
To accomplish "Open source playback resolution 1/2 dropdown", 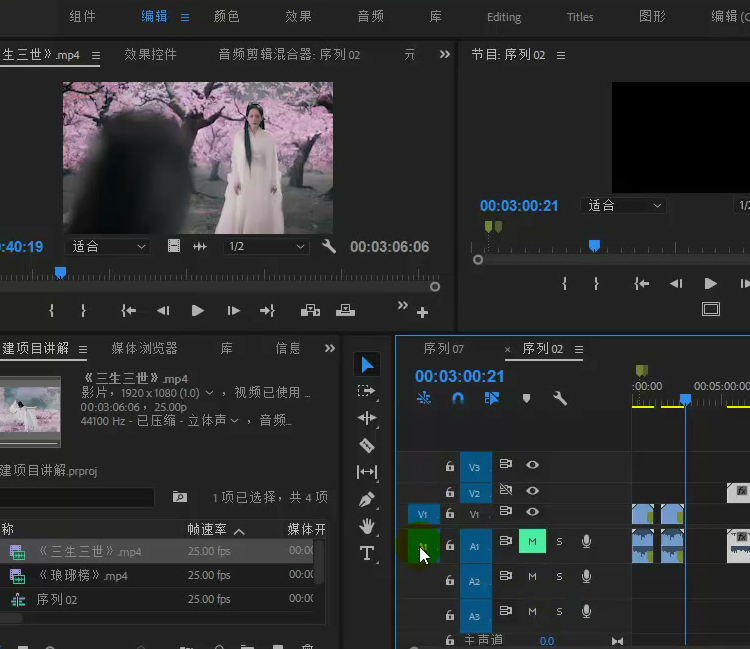I will pyautogui.click(x=266, y=246).
